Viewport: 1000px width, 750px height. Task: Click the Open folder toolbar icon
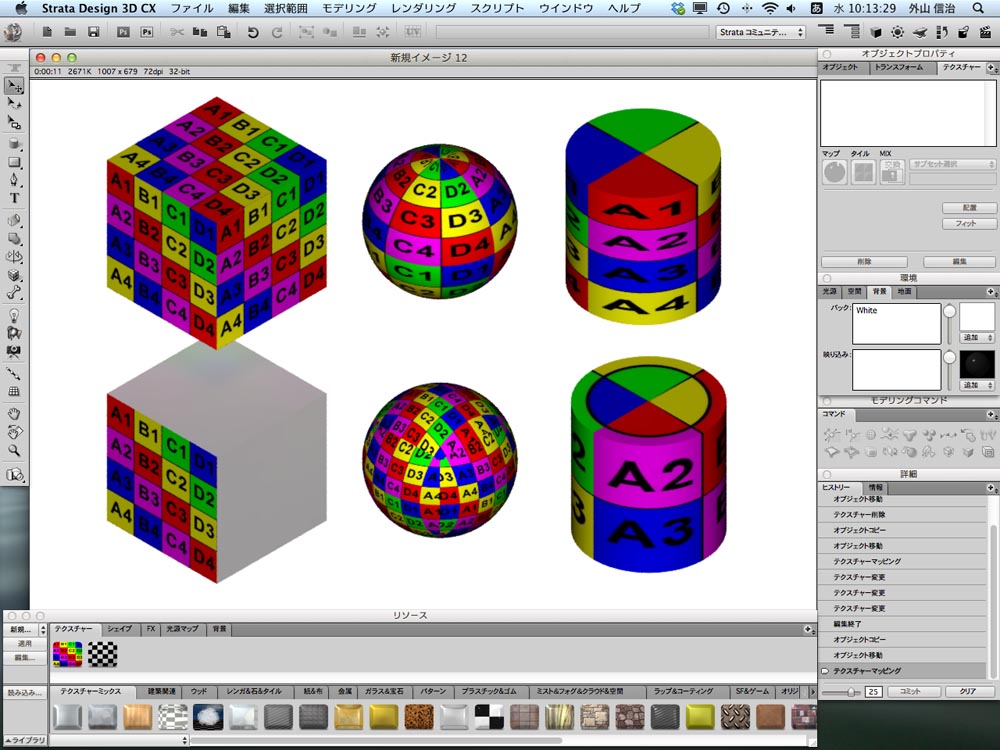70,32
